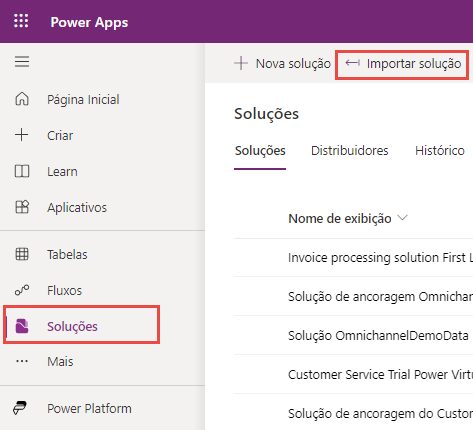The width and height of the screenshot is (473, 430).
Task: Collapse navigation with the hamburger icon
Action: pyautogui.click(x=22, y=62)
